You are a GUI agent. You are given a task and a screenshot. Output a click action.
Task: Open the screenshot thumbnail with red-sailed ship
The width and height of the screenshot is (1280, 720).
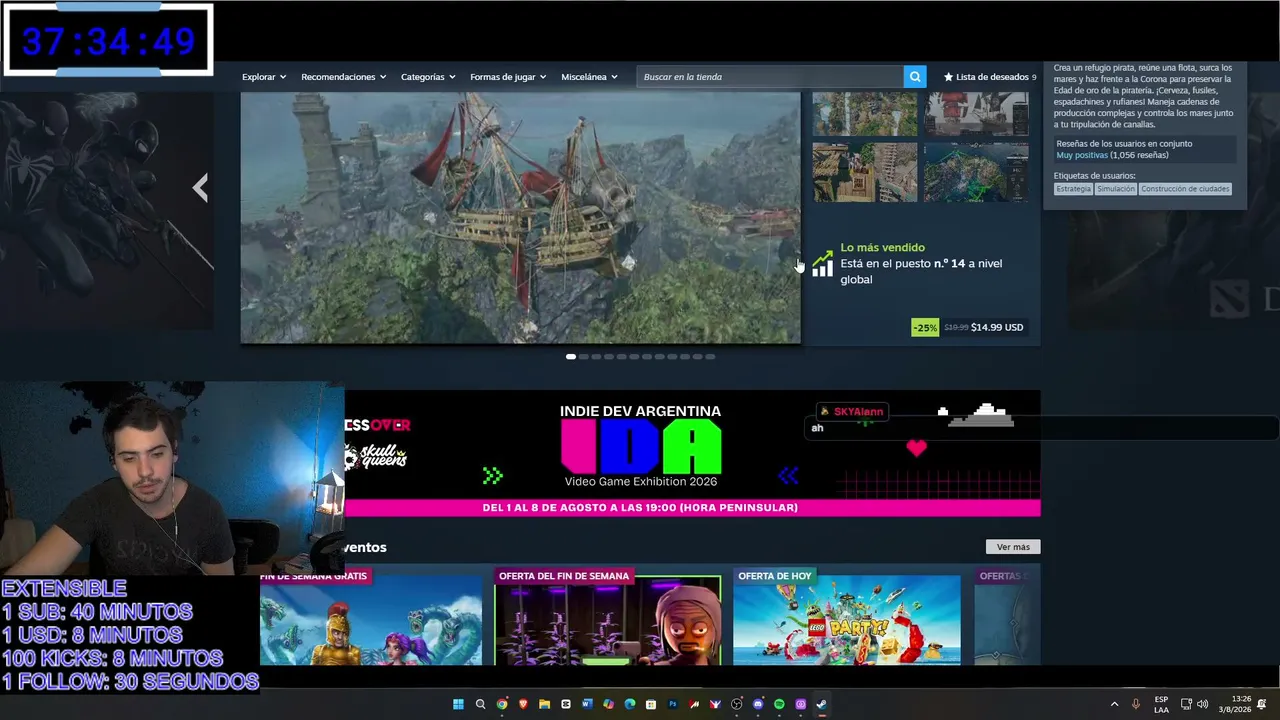pos(976,114)
